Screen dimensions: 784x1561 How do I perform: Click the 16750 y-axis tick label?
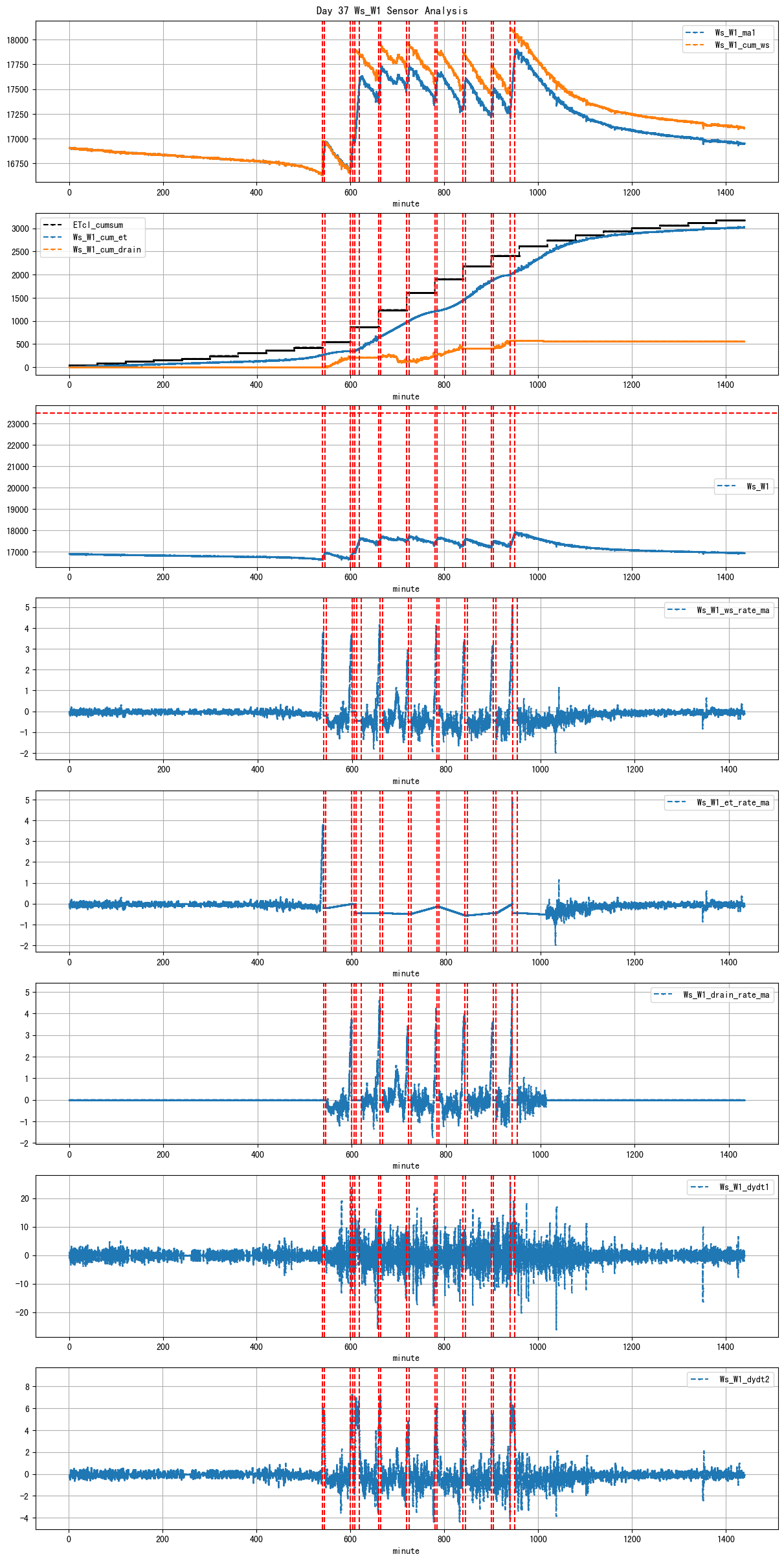tap(17, 164)
